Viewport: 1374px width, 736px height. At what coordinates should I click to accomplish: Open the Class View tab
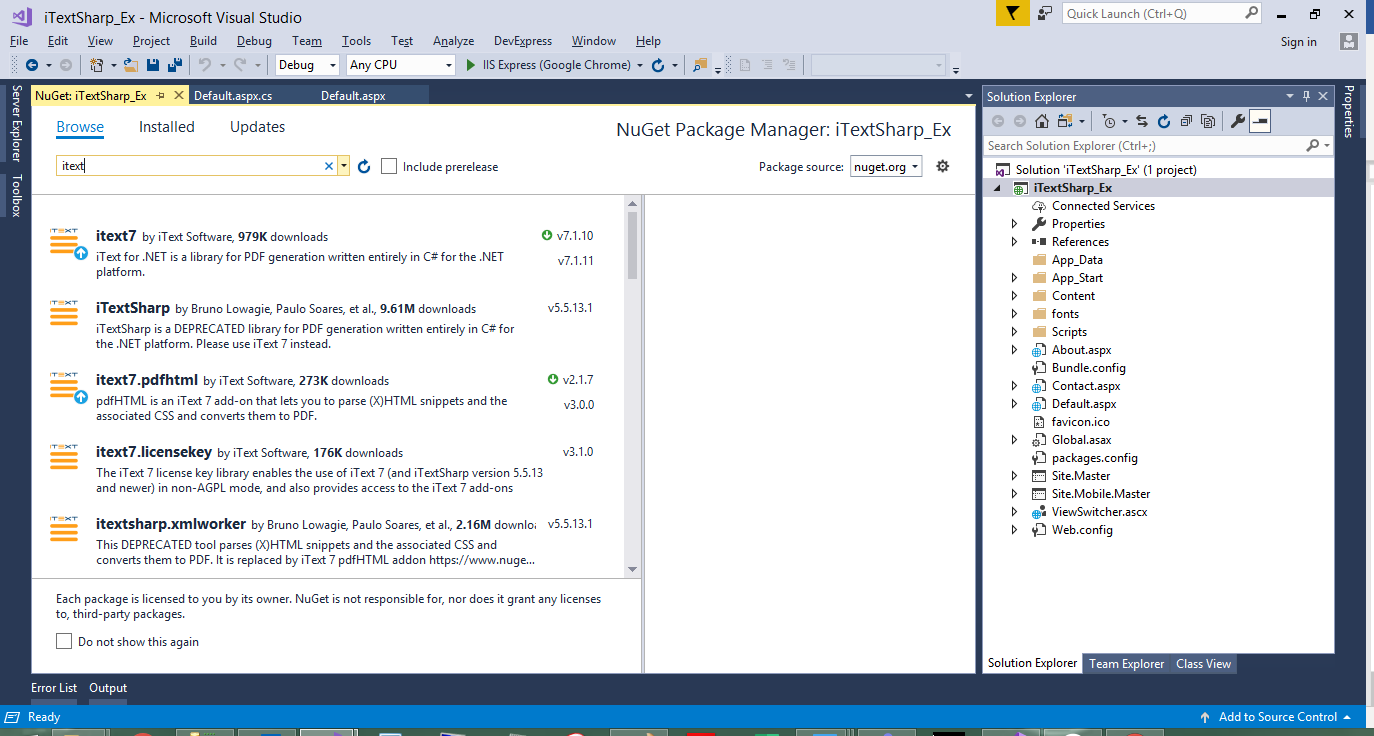(1203, 663)
